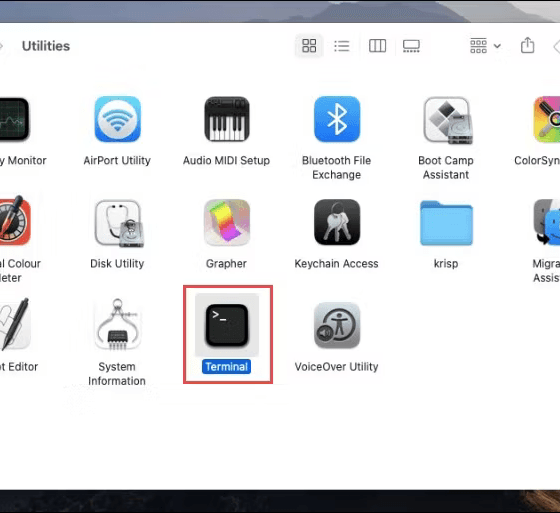Select the Audio MIDI Setup icon
This screenshot has height=513, width=560.
[x=227, y=119]
